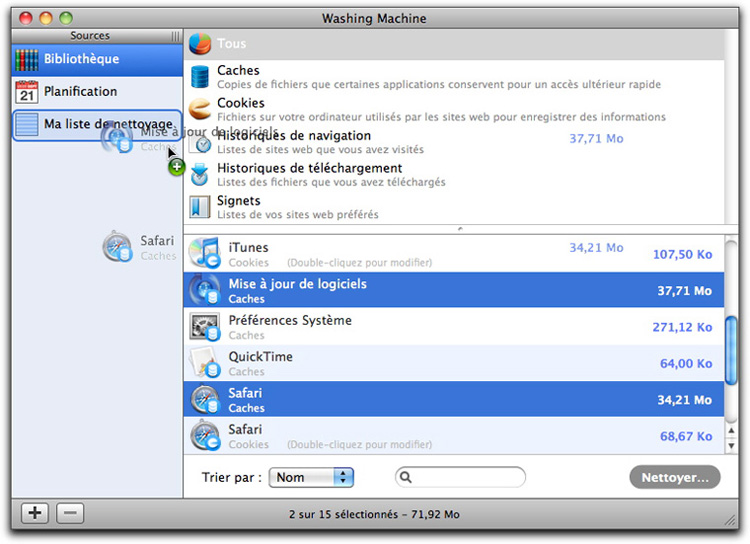Click the 68,67 Ko size value
Screen dimensions: 750x544
pyautogui.click(x=686, y=436)
